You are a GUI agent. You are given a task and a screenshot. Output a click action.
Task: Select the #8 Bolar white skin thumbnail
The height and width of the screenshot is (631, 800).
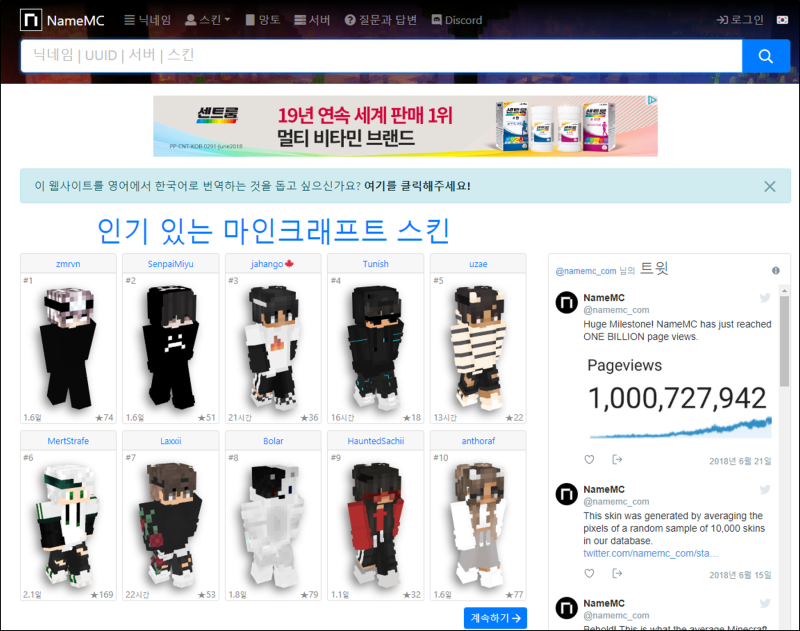[x=273, y=524]
